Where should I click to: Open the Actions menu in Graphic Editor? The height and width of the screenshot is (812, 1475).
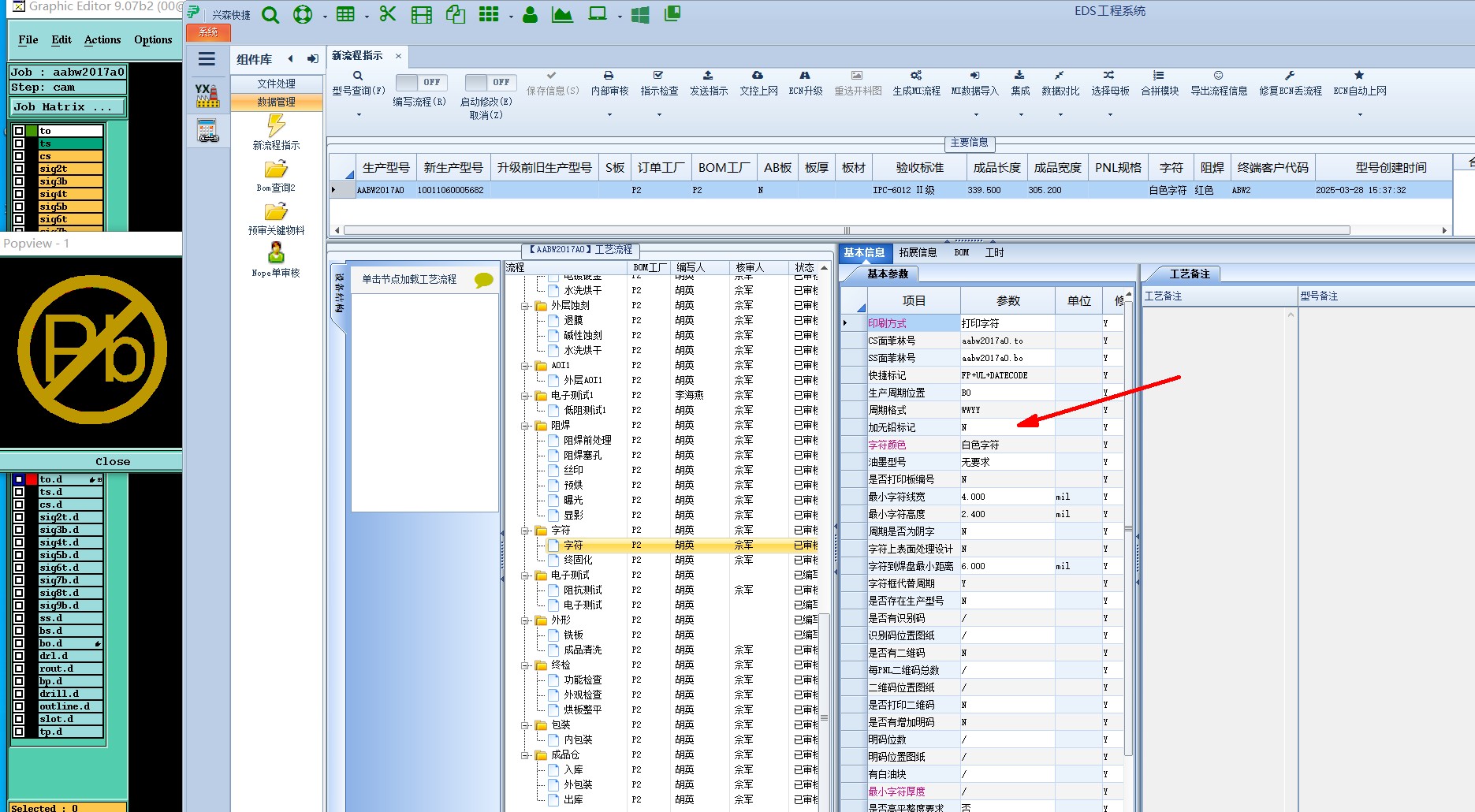(x=102, y=39)
